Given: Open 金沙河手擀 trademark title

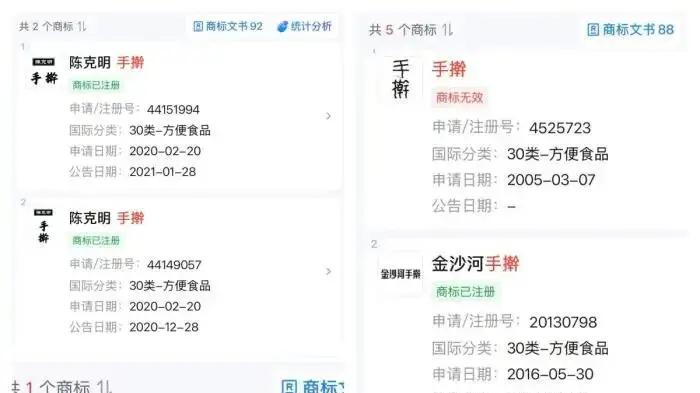Looking at the screenshot, I should tap(475, 263).
